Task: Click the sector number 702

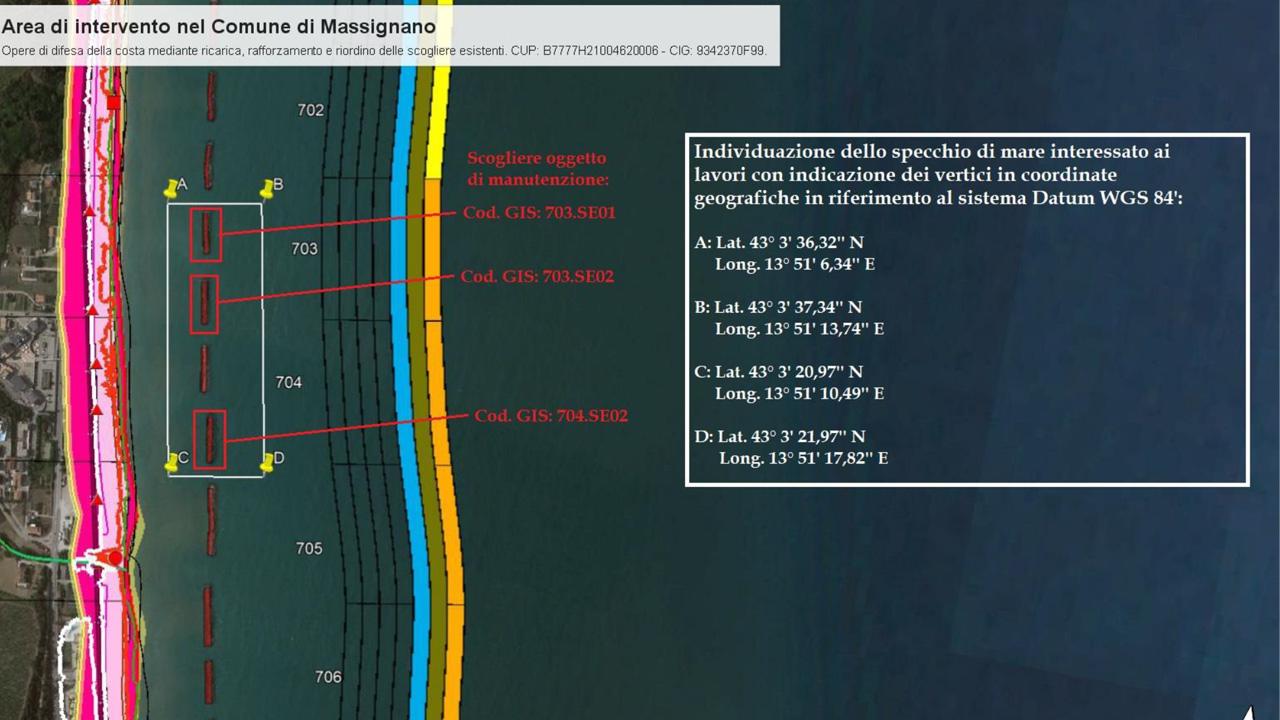Action: pos(311,110)
